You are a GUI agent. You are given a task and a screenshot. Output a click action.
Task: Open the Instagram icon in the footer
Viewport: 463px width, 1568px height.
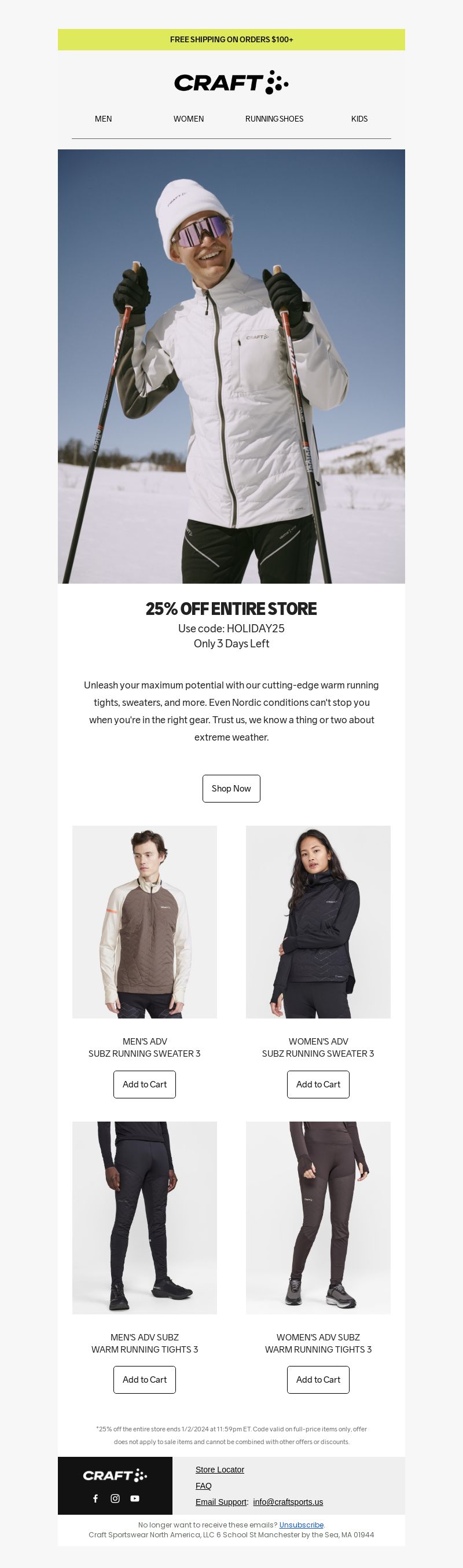coord(115,1498)
